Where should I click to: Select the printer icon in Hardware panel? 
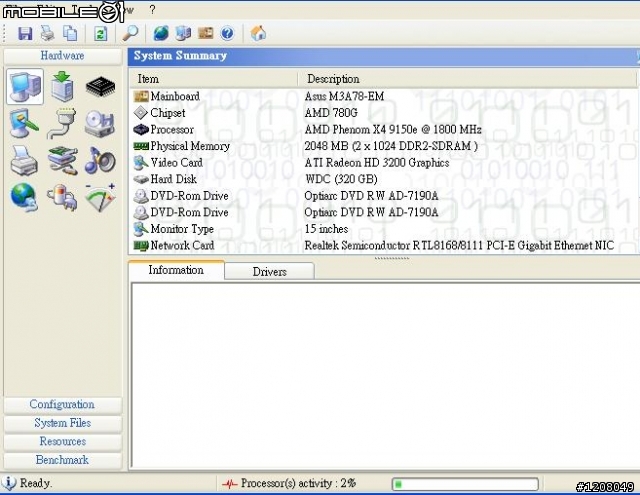24,161
